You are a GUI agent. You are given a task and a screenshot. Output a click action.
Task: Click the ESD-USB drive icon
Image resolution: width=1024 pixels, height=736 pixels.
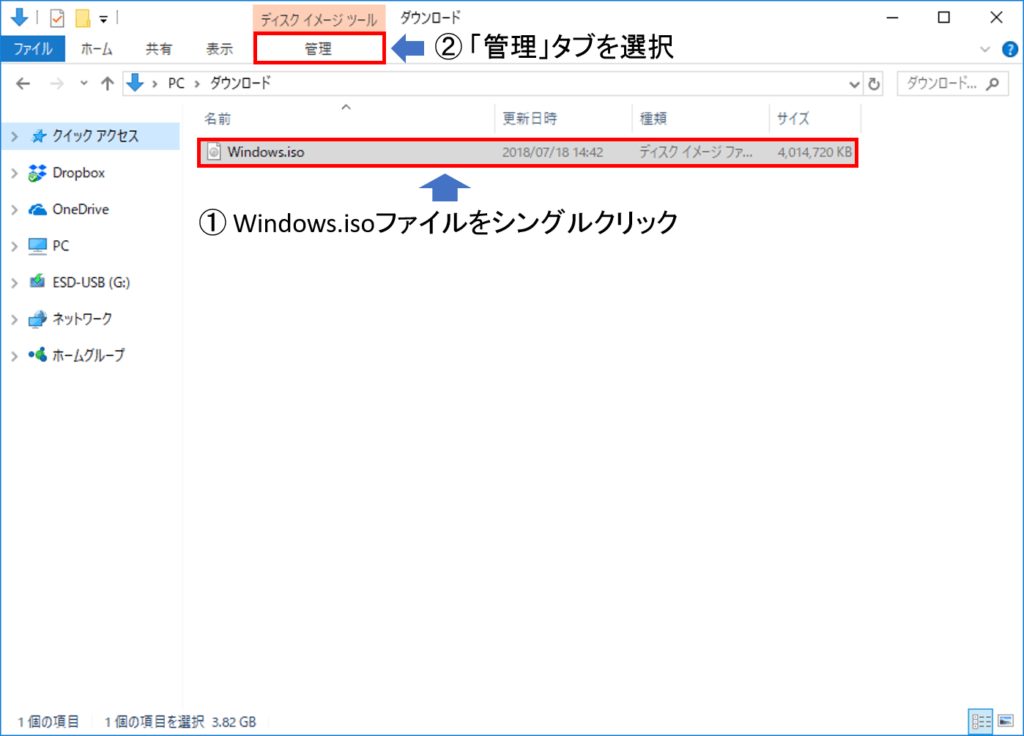37,281
